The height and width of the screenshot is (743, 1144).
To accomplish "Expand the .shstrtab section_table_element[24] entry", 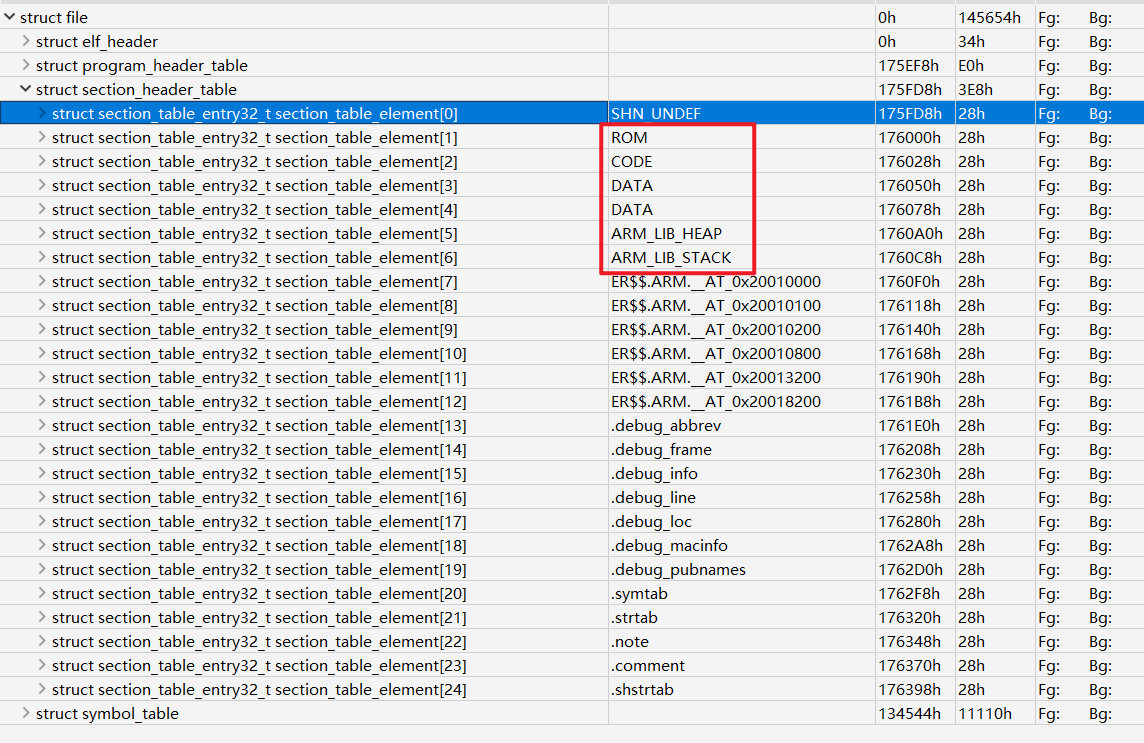I will (x=42, y=689).
